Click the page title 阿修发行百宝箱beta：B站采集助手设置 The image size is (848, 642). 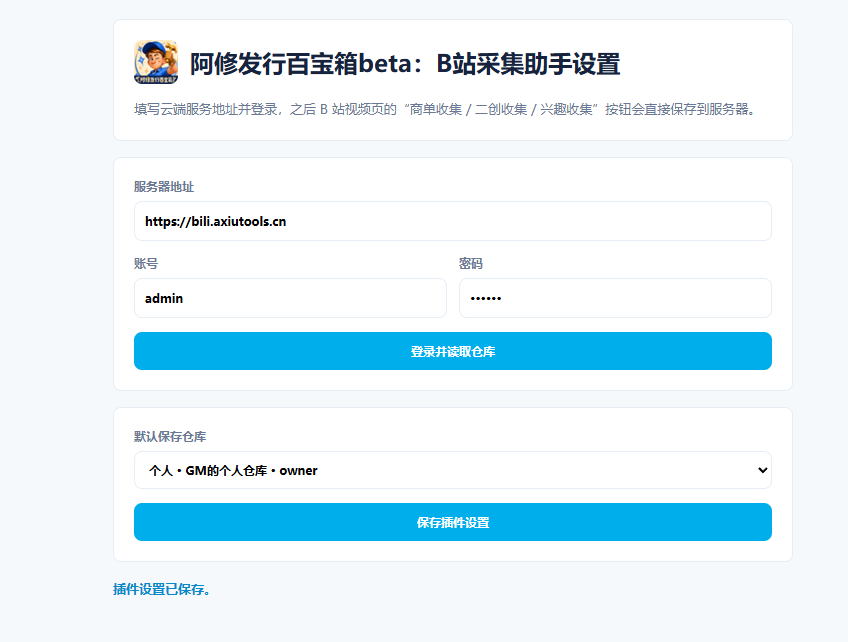405,64
